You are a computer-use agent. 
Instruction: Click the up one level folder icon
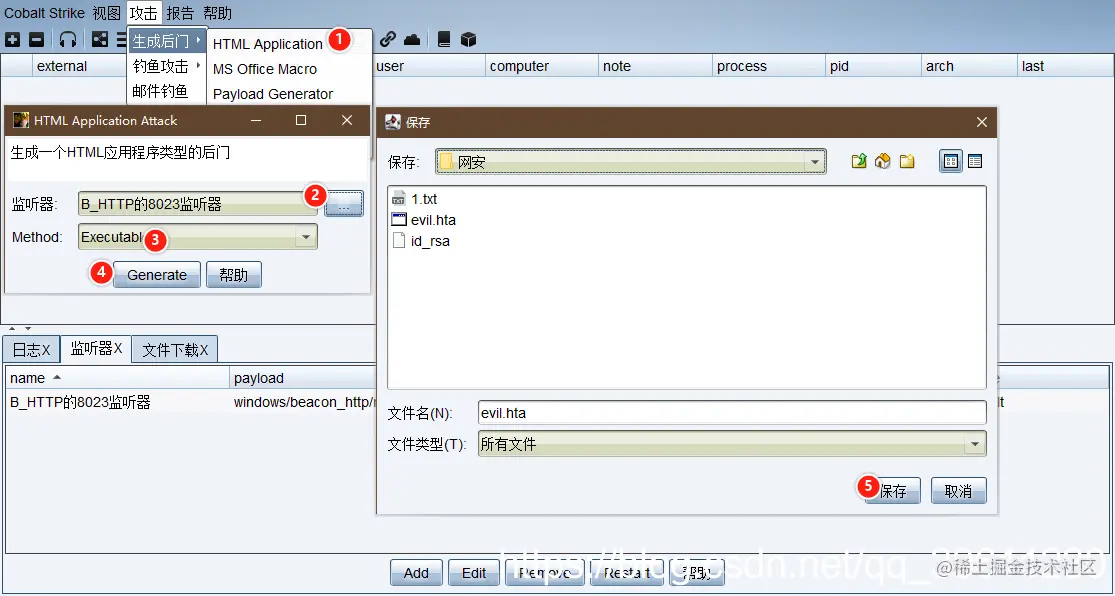(859, 160)
